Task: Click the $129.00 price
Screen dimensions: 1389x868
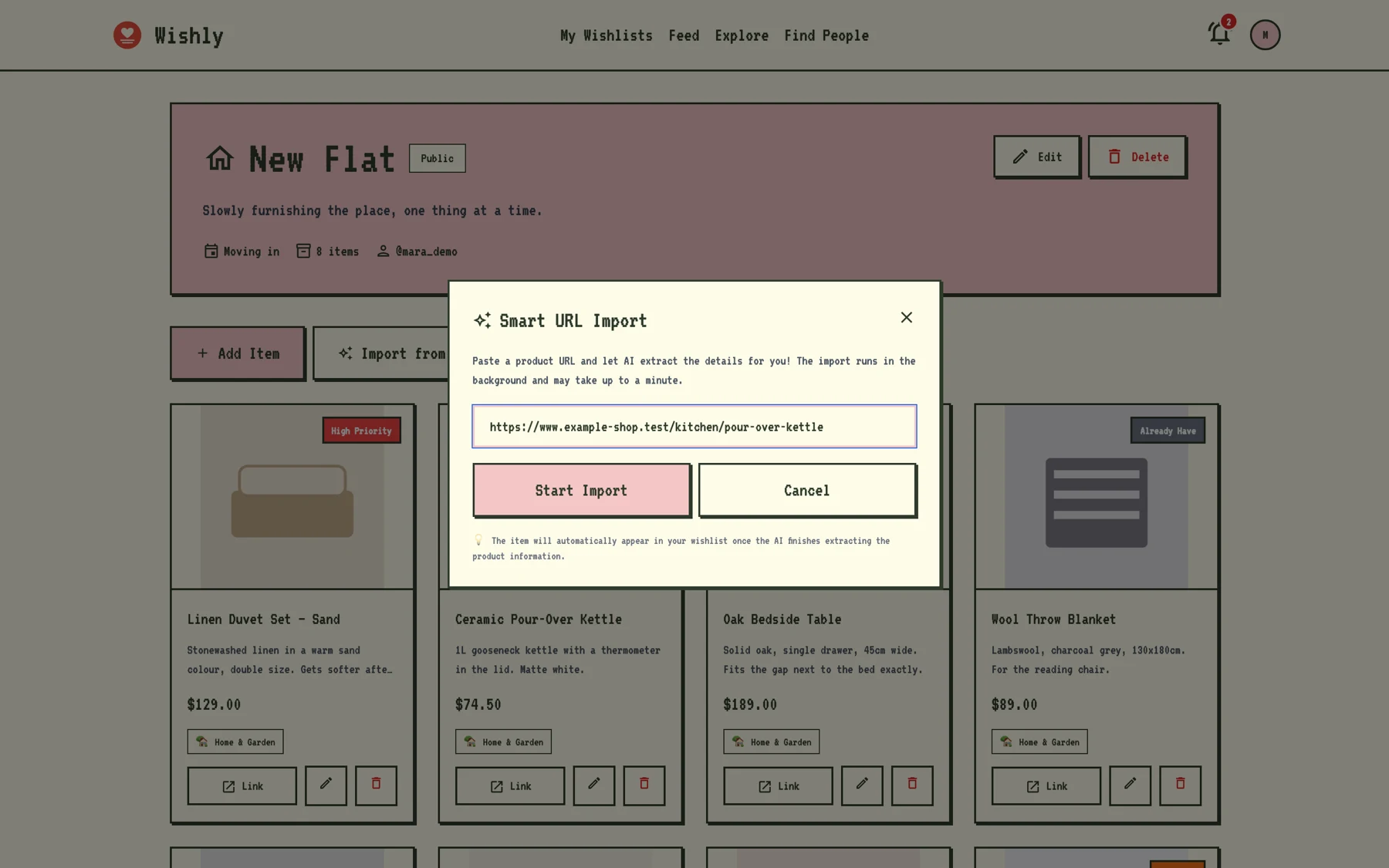Action: click(x=214, y=704)
